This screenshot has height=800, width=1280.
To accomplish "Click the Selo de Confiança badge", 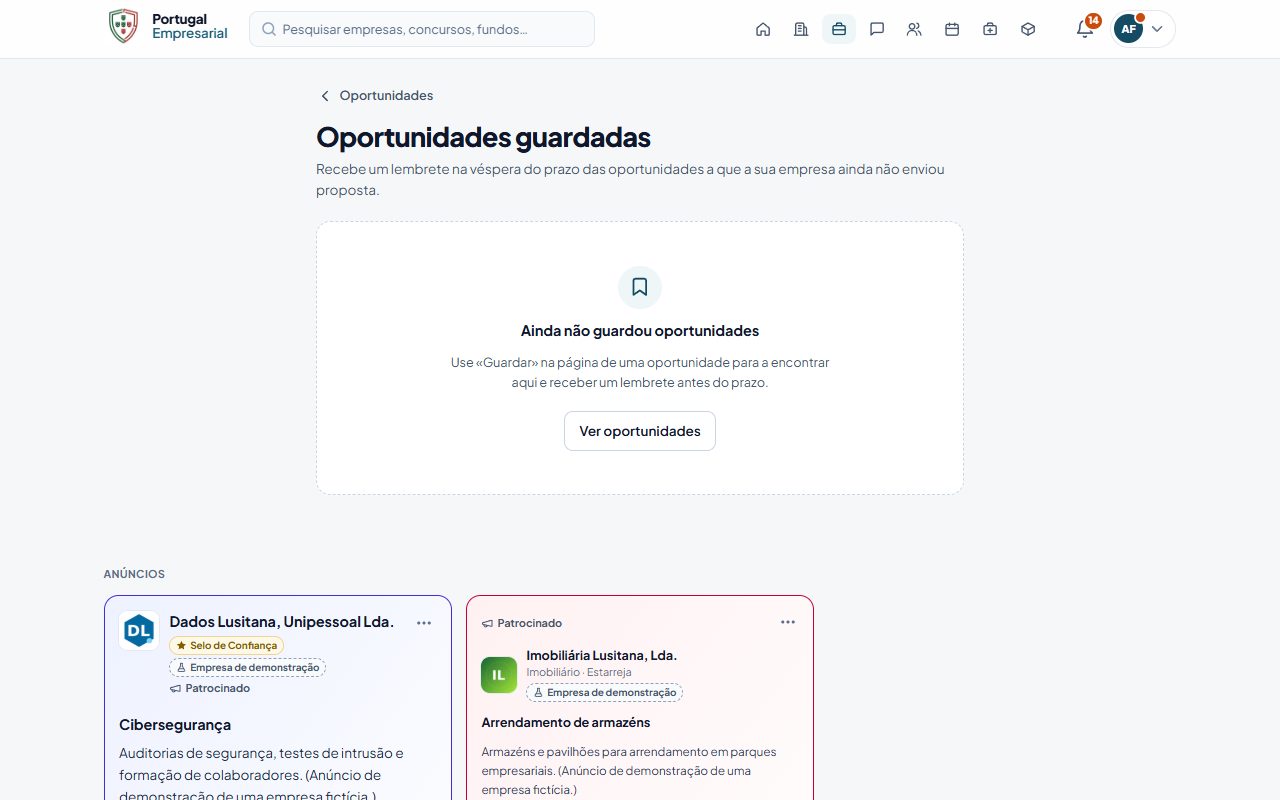I will [227, 646].
